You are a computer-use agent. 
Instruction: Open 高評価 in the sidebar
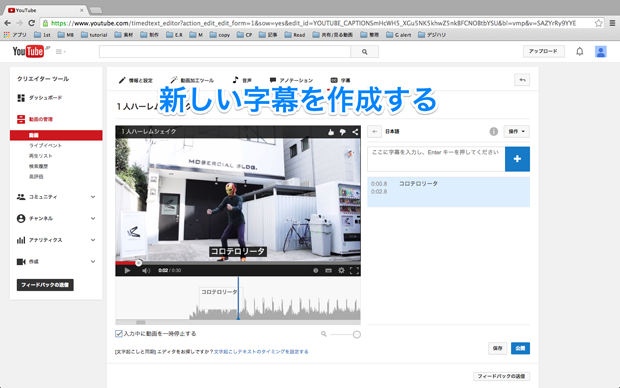36,176
